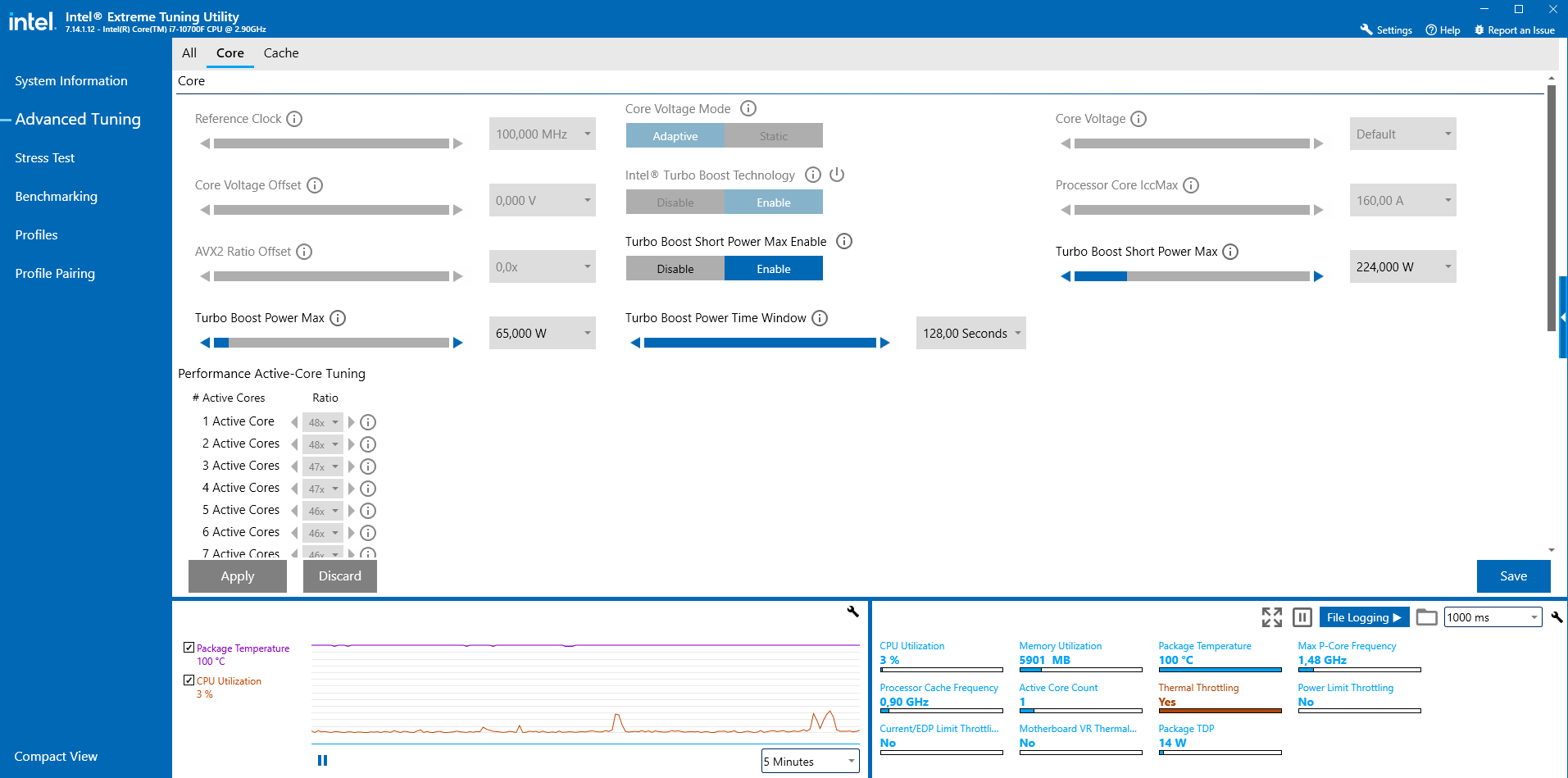Open graph settings wrench in chart panel
The width and height of the screenshot is (1568, 778).
pos(852,611)
